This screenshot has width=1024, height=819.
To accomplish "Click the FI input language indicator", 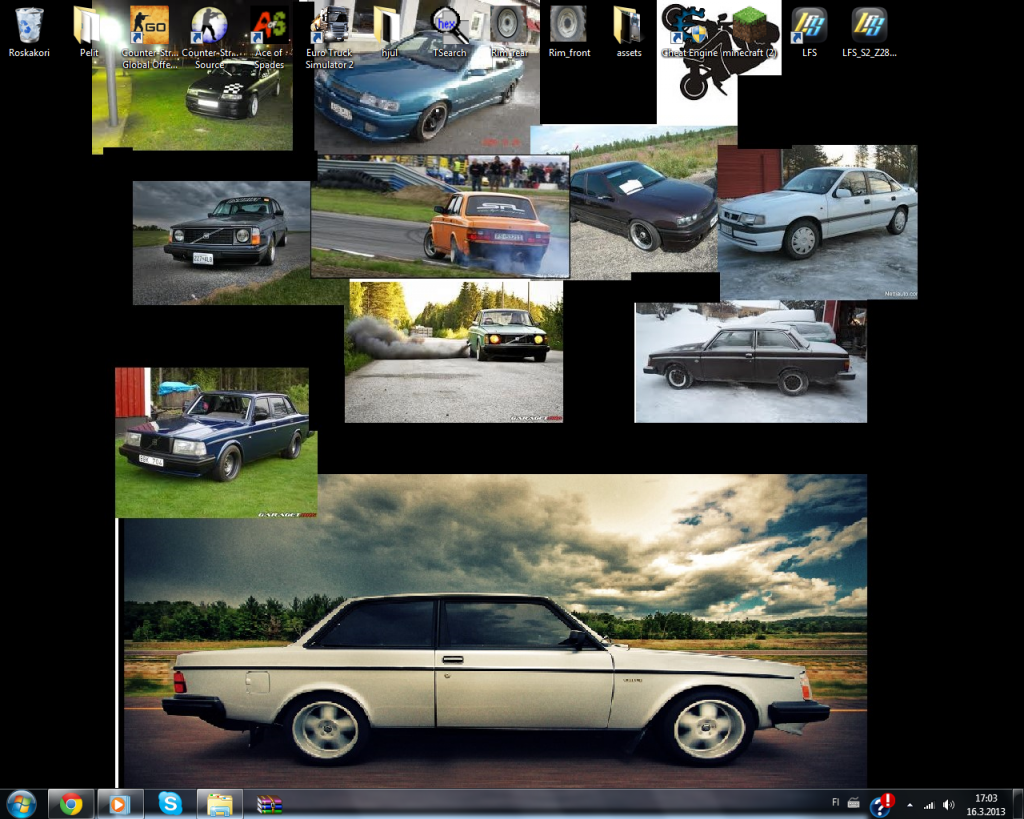I will pos(835,803).
